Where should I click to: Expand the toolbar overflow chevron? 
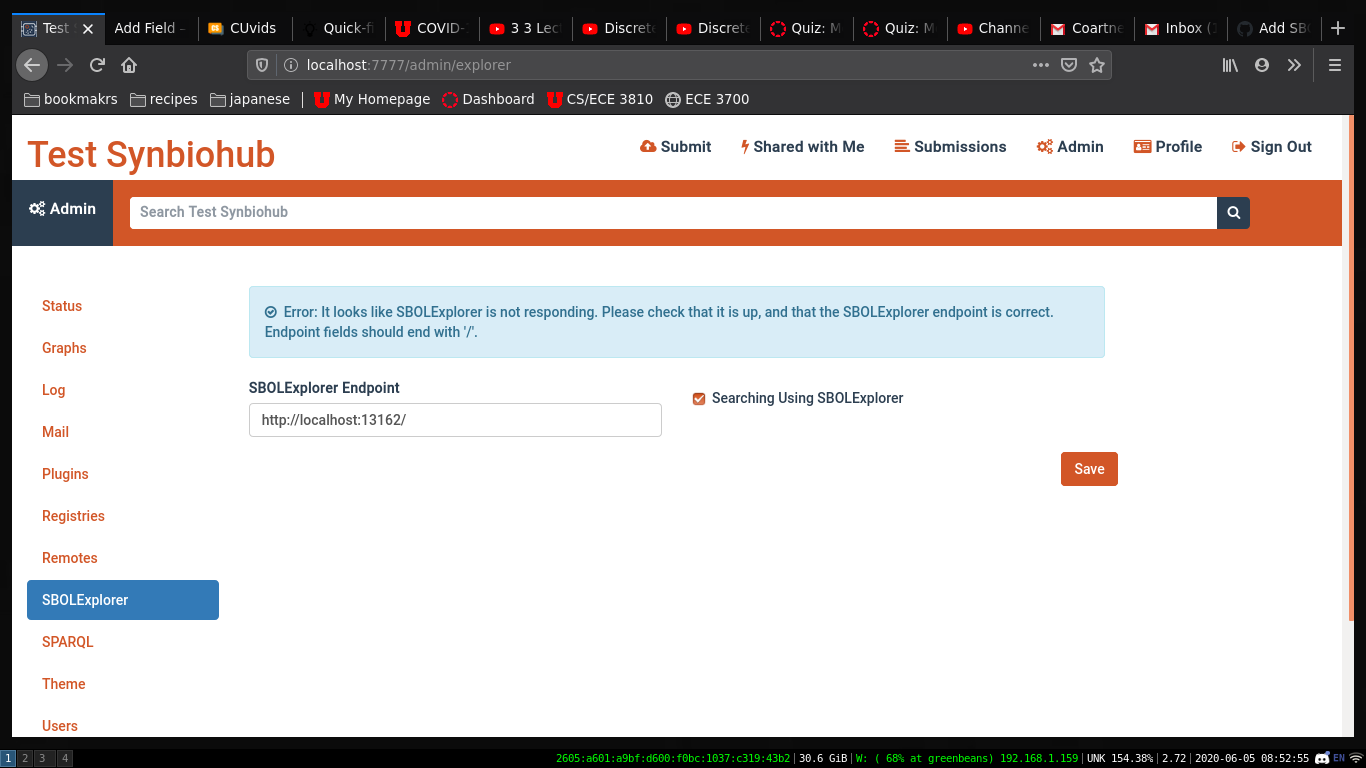1293,64
